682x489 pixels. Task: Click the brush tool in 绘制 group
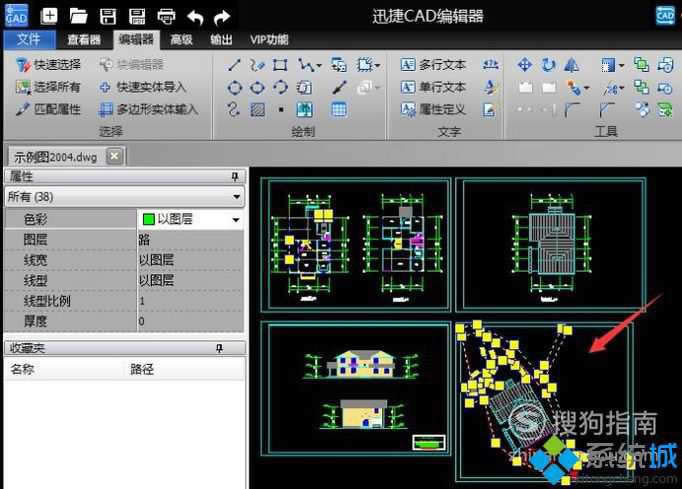339,87
